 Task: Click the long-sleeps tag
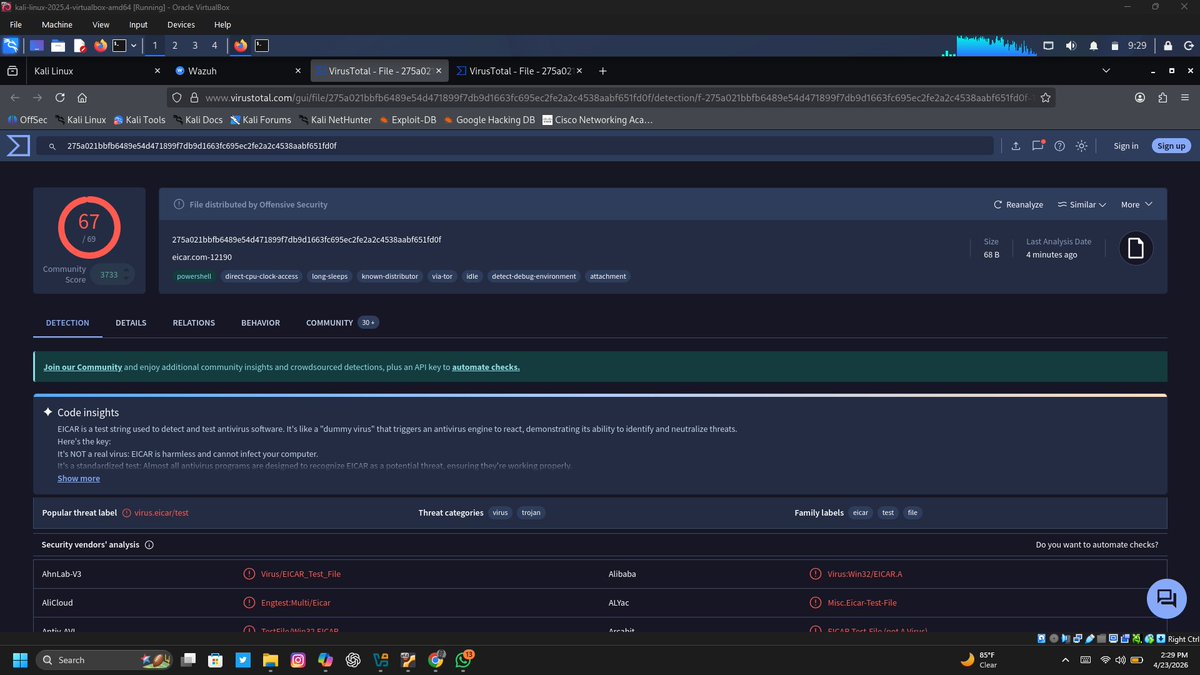tap(330, 276)
